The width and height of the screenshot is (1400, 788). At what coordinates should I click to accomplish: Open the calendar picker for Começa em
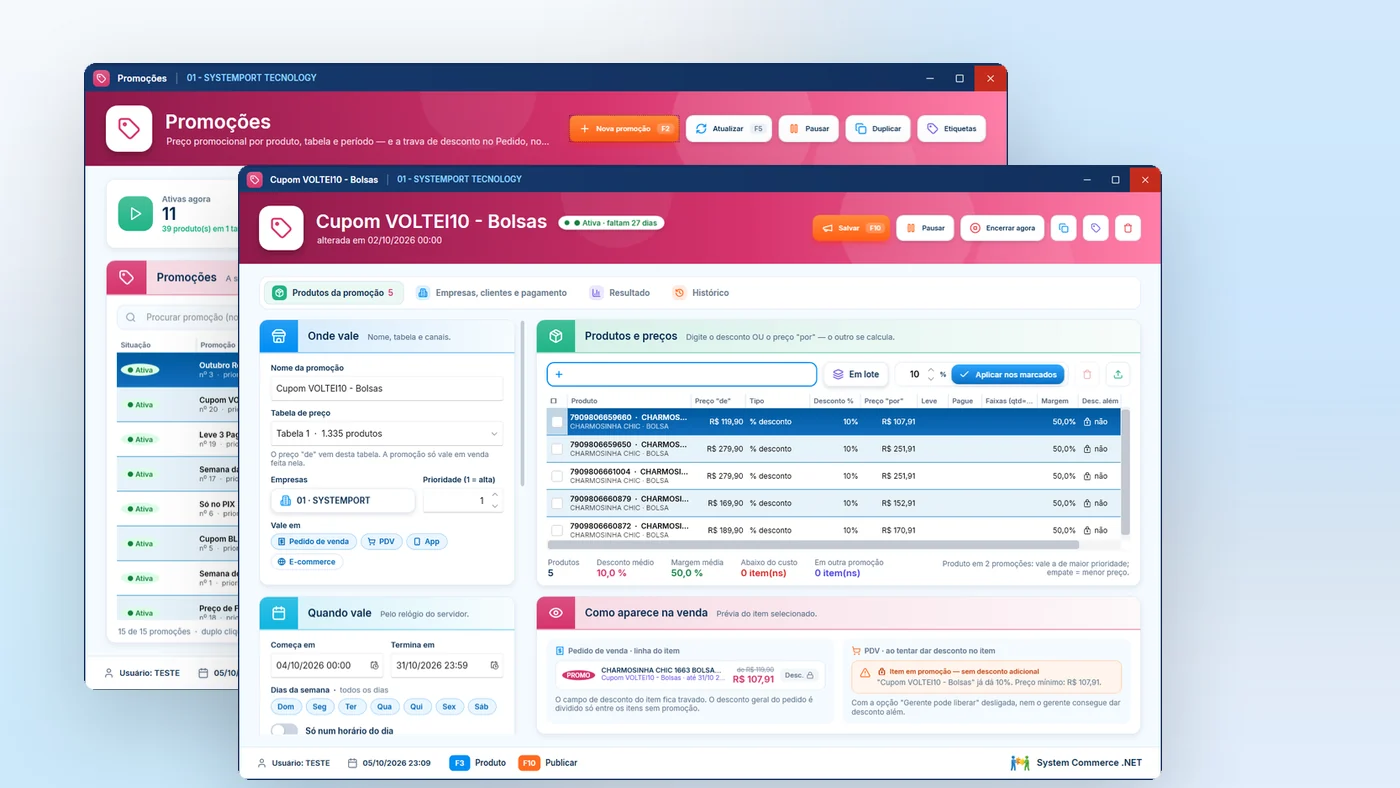(374, 665)
